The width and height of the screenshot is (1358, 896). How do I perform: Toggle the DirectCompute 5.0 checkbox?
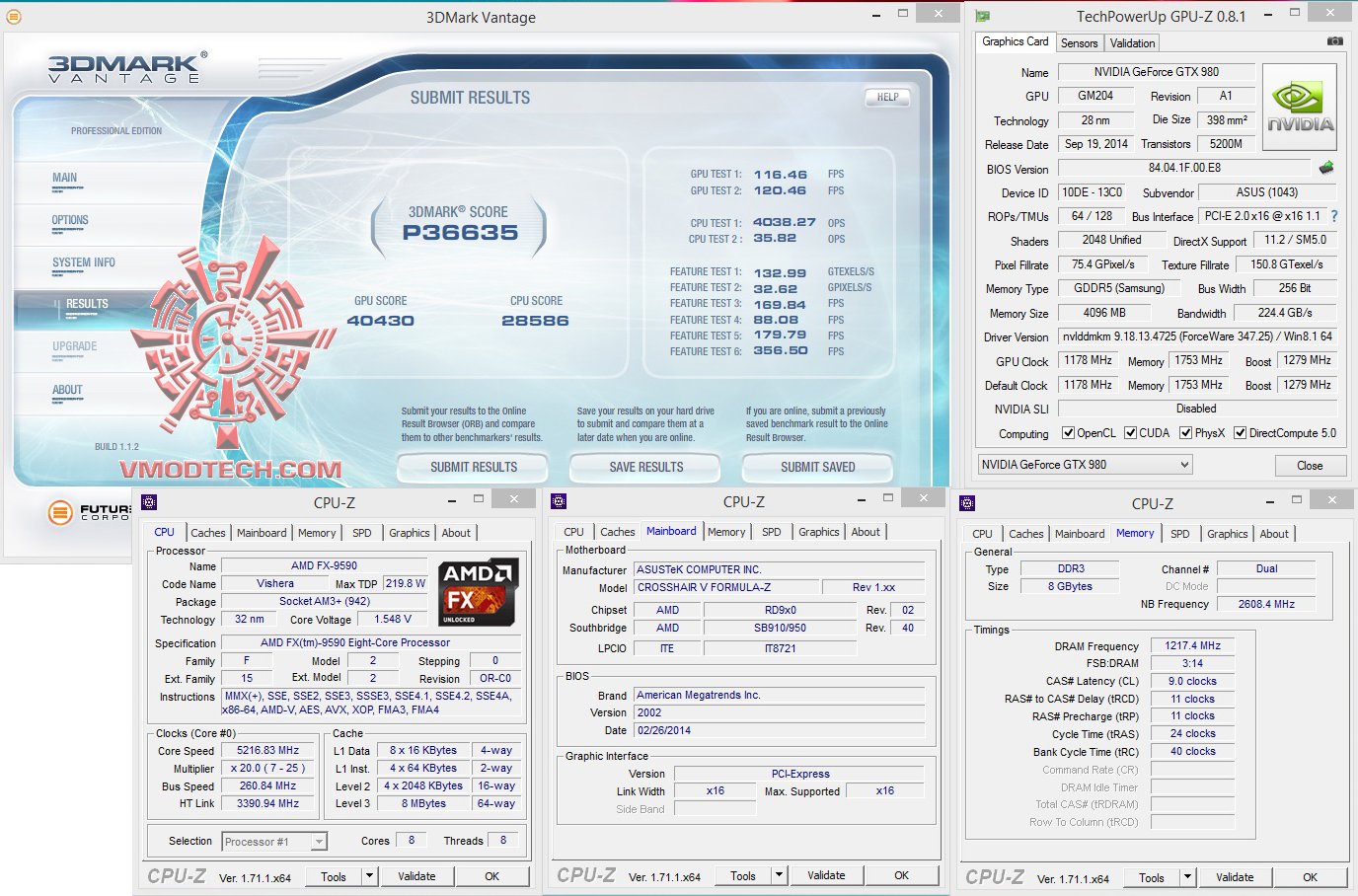coord(1240,433)
